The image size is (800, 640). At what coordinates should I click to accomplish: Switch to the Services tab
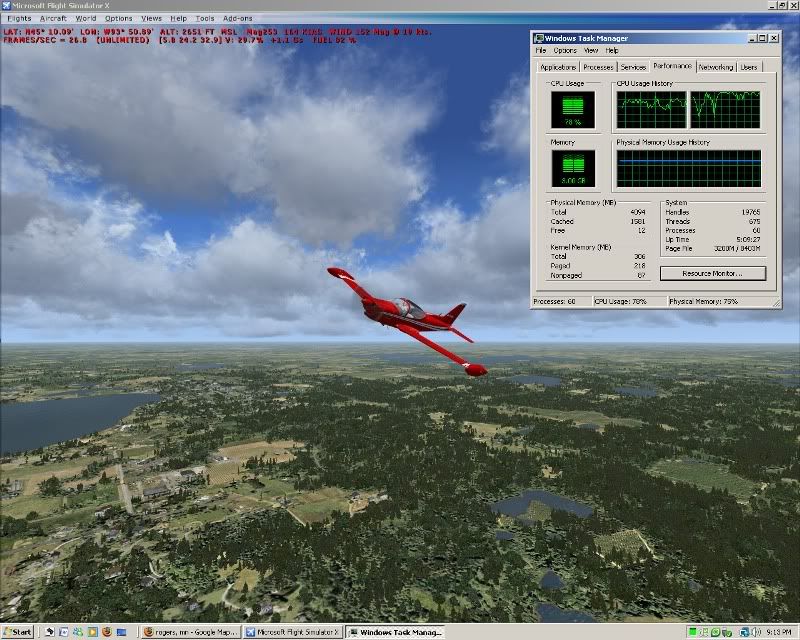(x=633, y=67)
